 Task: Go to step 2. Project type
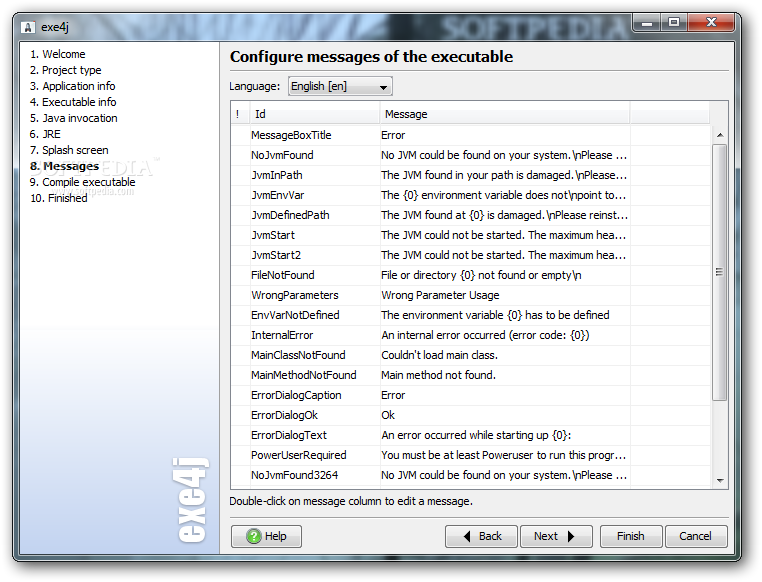tap(66, 70)
